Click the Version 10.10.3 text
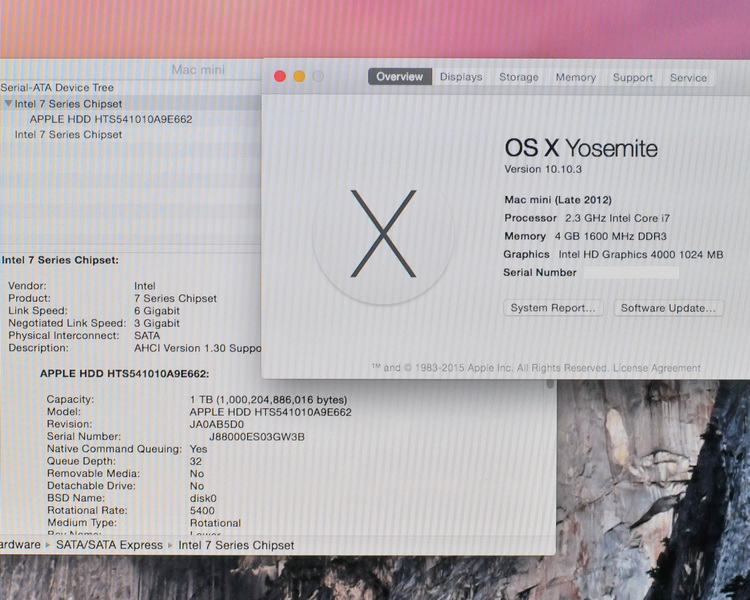The width and height of the screenshot is (750, 600). click(543, 169)
